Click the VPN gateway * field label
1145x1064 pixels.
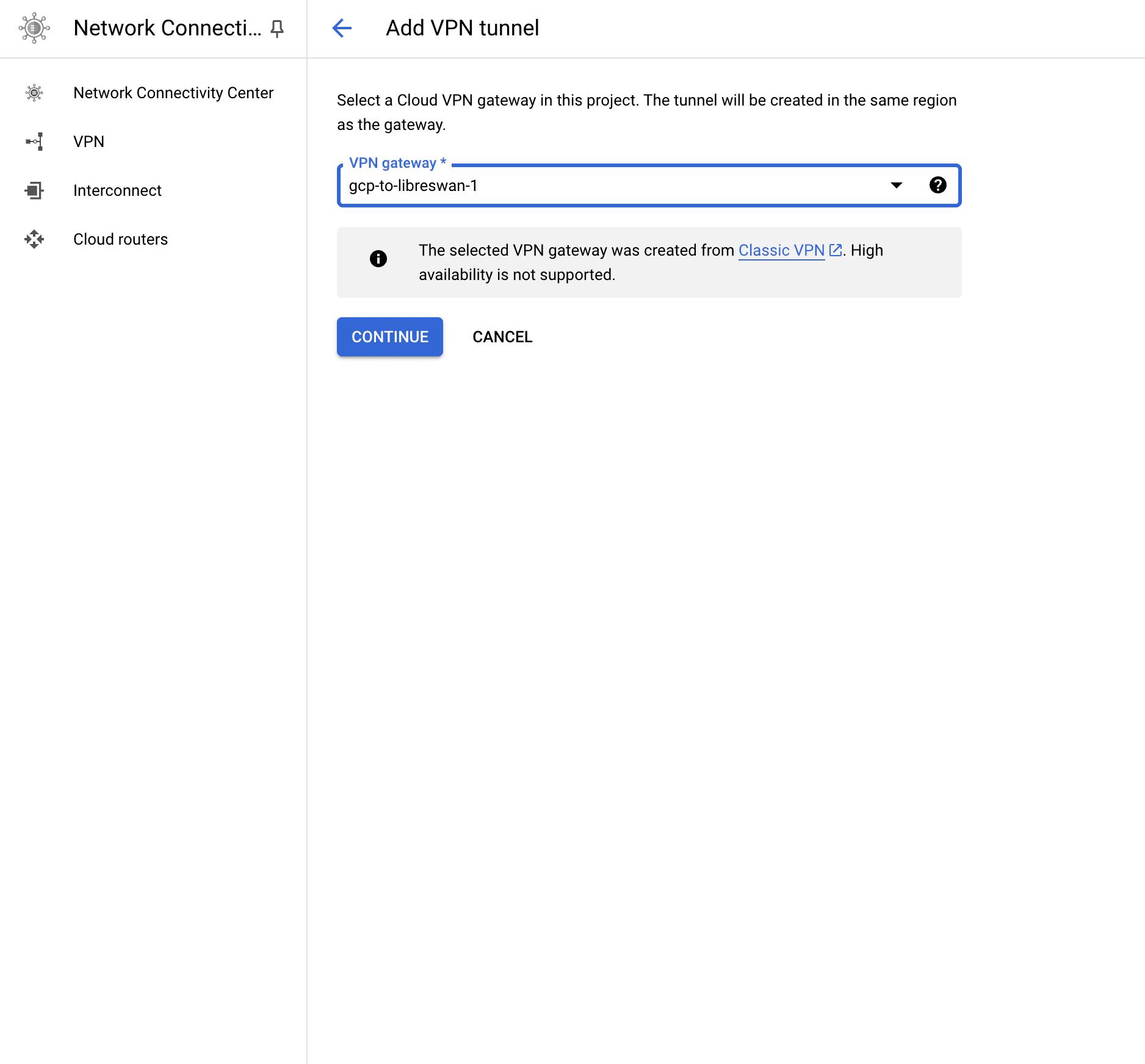point(397,163)
